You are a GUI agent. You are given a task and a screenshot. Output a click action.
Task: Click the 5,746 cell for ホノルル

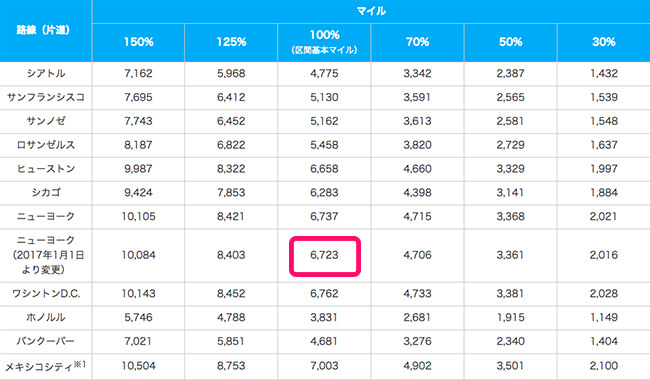tap(138, 317)
